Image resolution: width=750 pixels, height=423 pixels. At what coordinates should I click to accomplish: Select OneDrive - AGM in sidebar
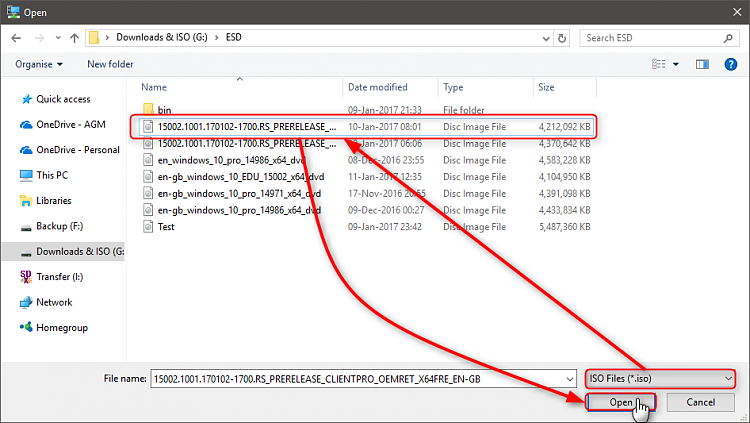coord(71,124)
